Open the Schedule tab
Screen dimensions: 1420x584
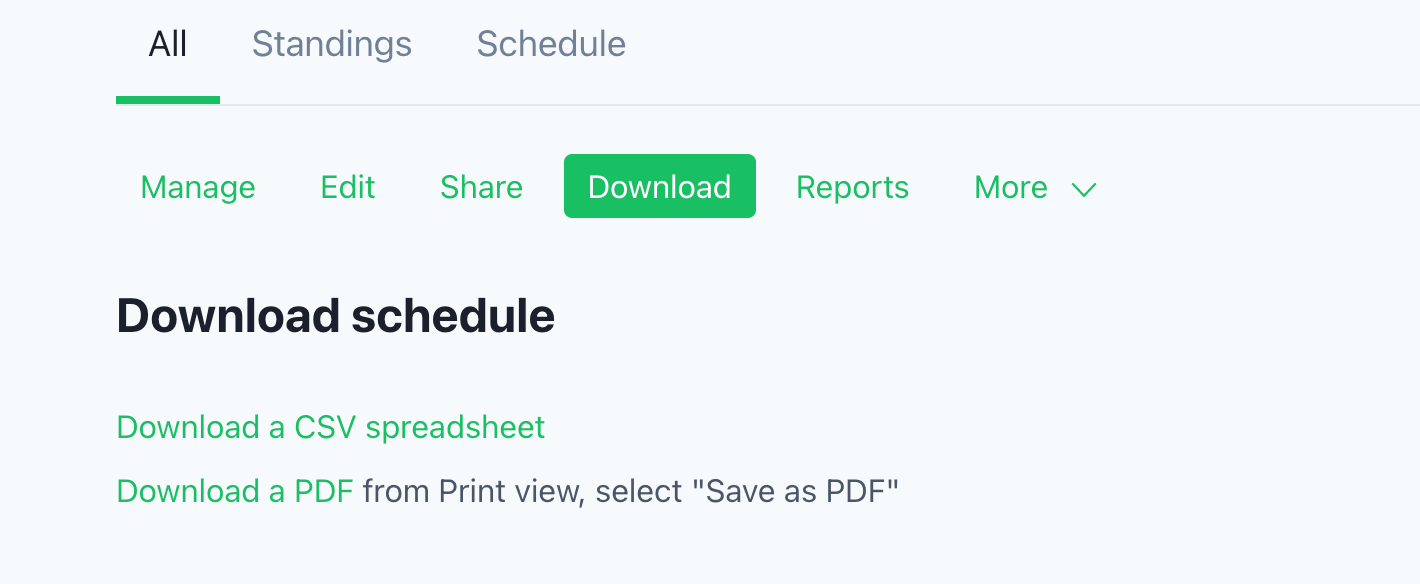tap(551, 44)
